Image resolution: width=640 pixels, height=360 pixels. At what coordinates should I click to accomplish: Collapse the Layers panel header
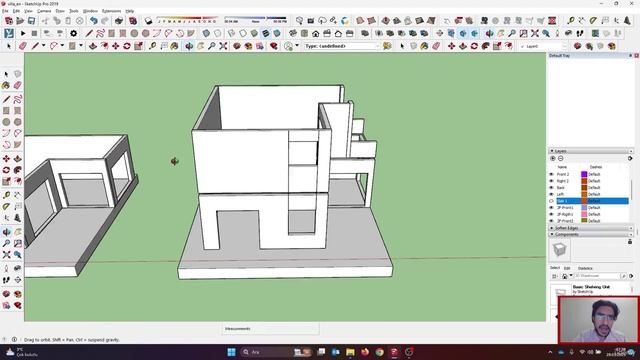(x=591, y=151)
